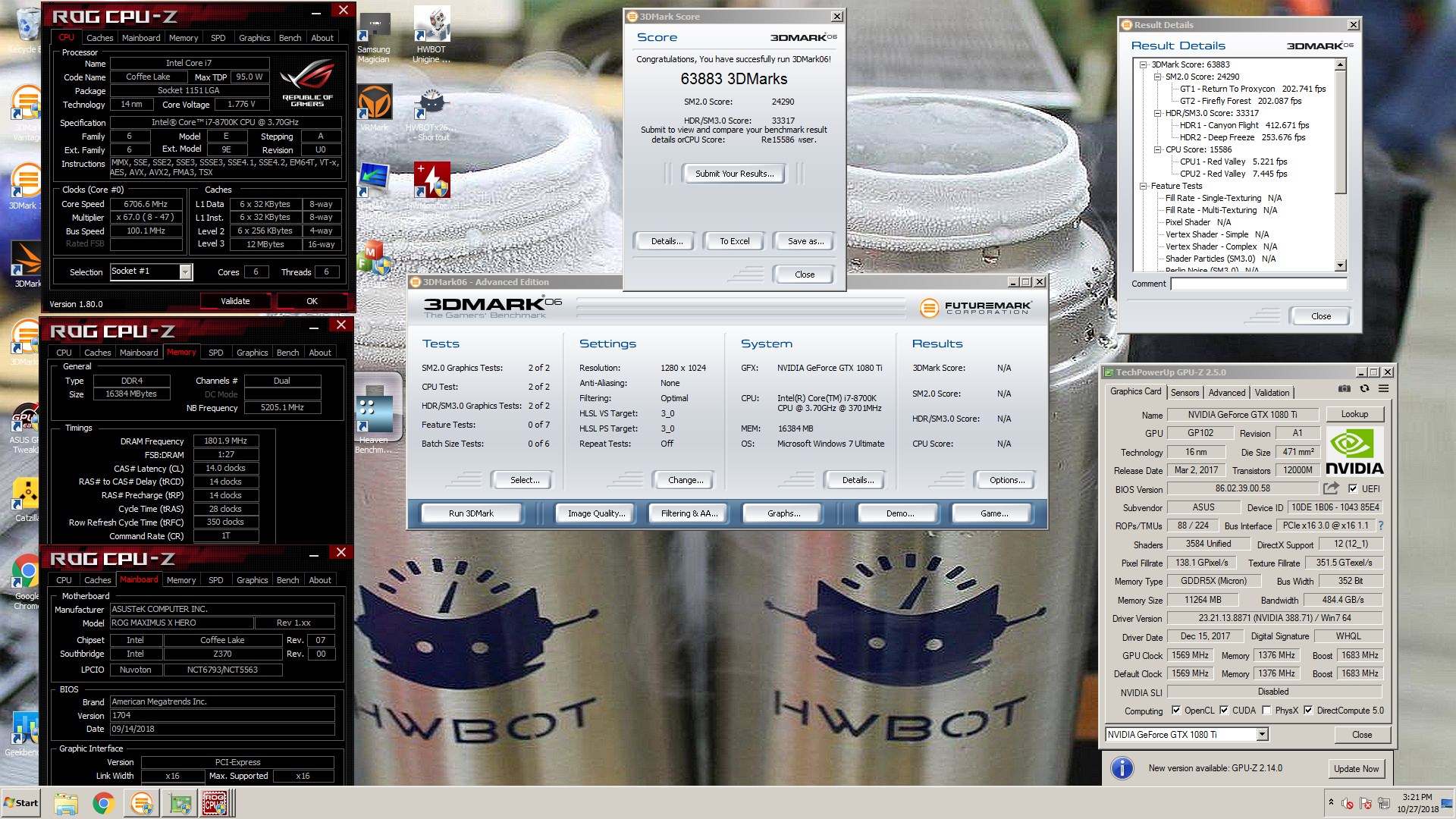Toggle the DirectCompute 5.0 checkbox
The height and width of the screenshot is (819, 1456).
tap(1308, 711)
